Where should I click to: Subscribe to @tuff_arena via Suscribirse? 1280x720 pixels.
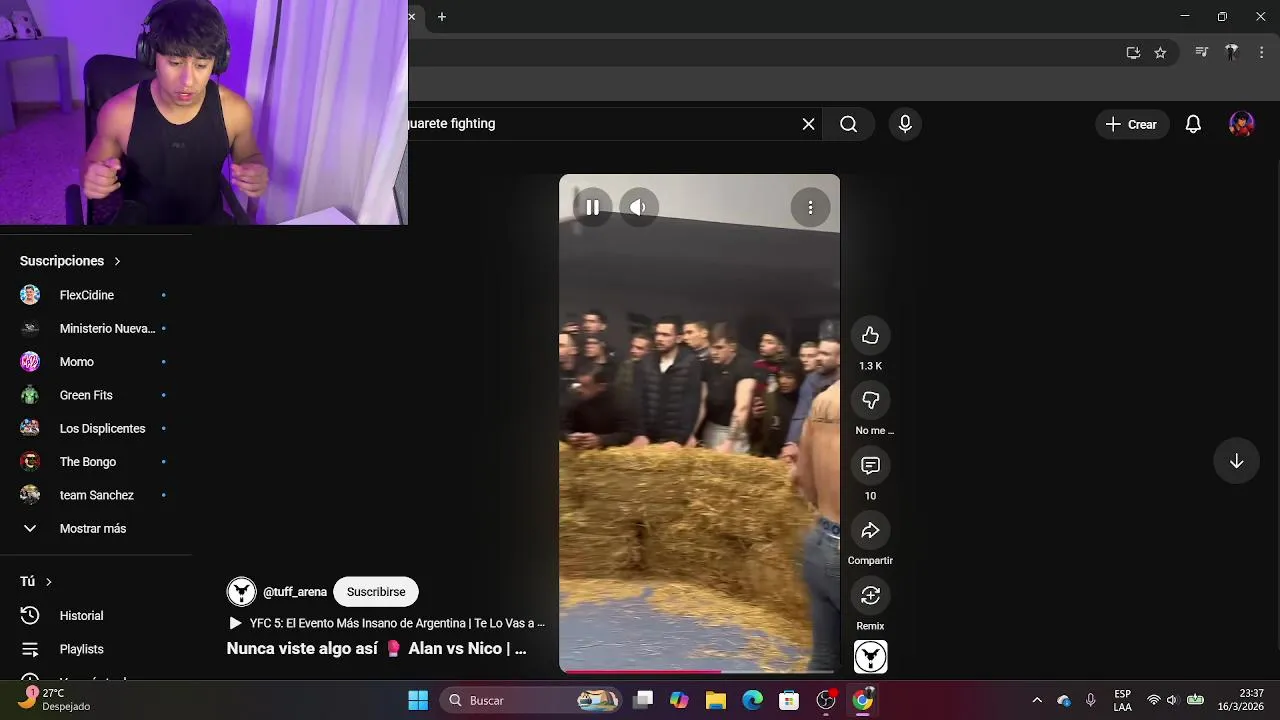(x=376, y=592)
